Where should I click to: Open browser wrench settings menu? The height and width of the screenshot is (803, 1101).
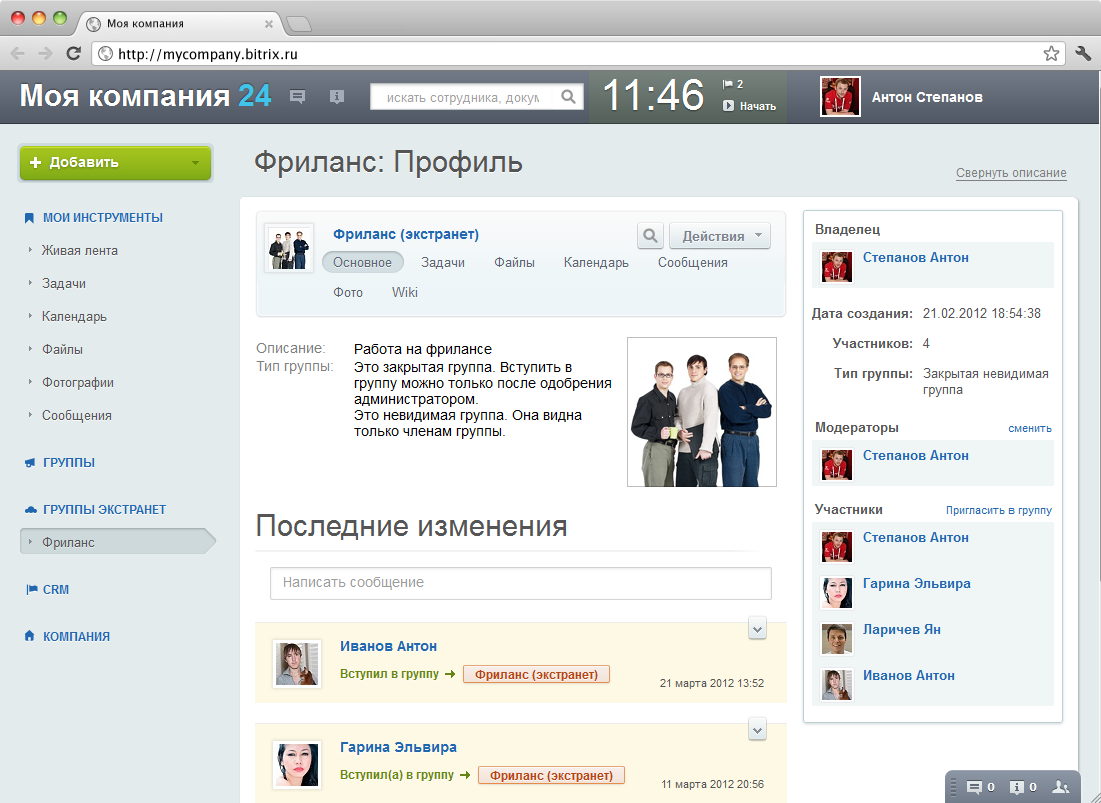[x=1083, y=53]
